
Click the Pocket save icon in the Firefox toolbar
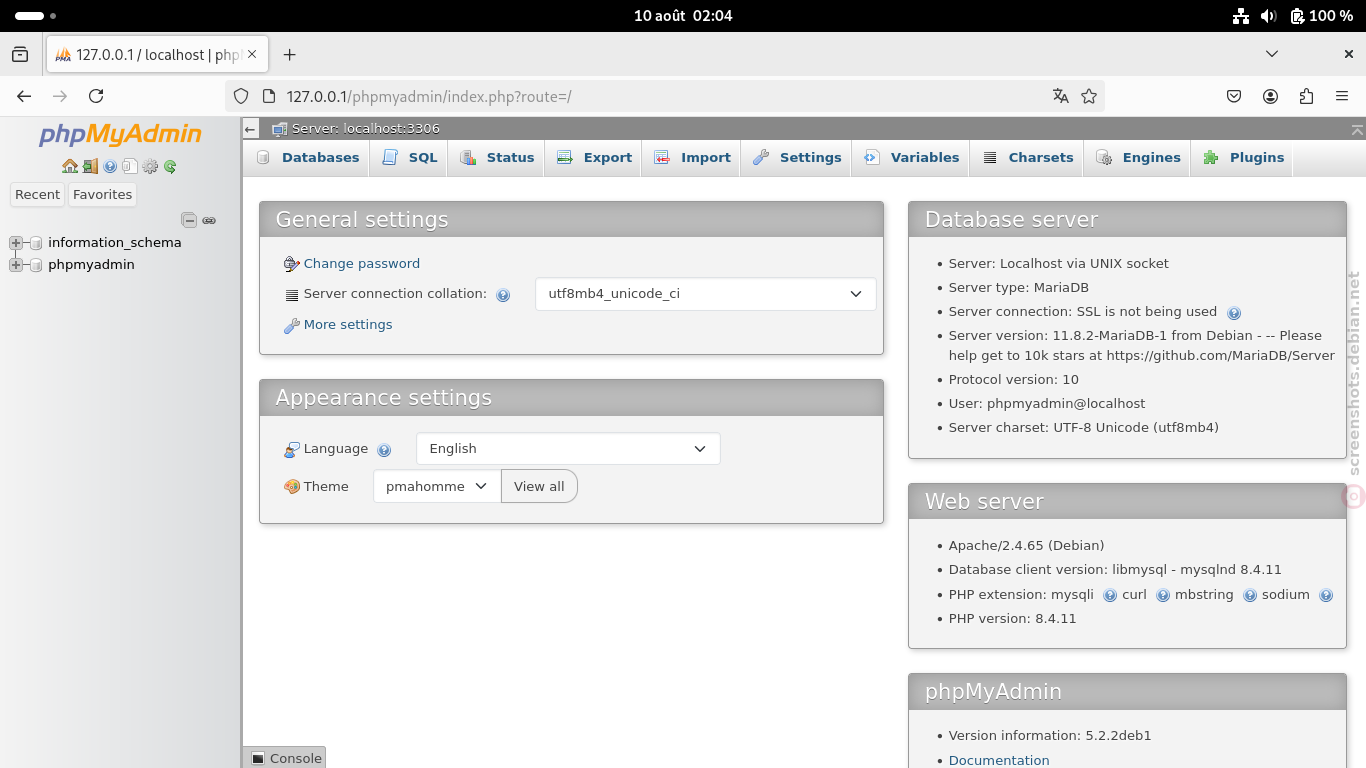tap(1234, 96)
